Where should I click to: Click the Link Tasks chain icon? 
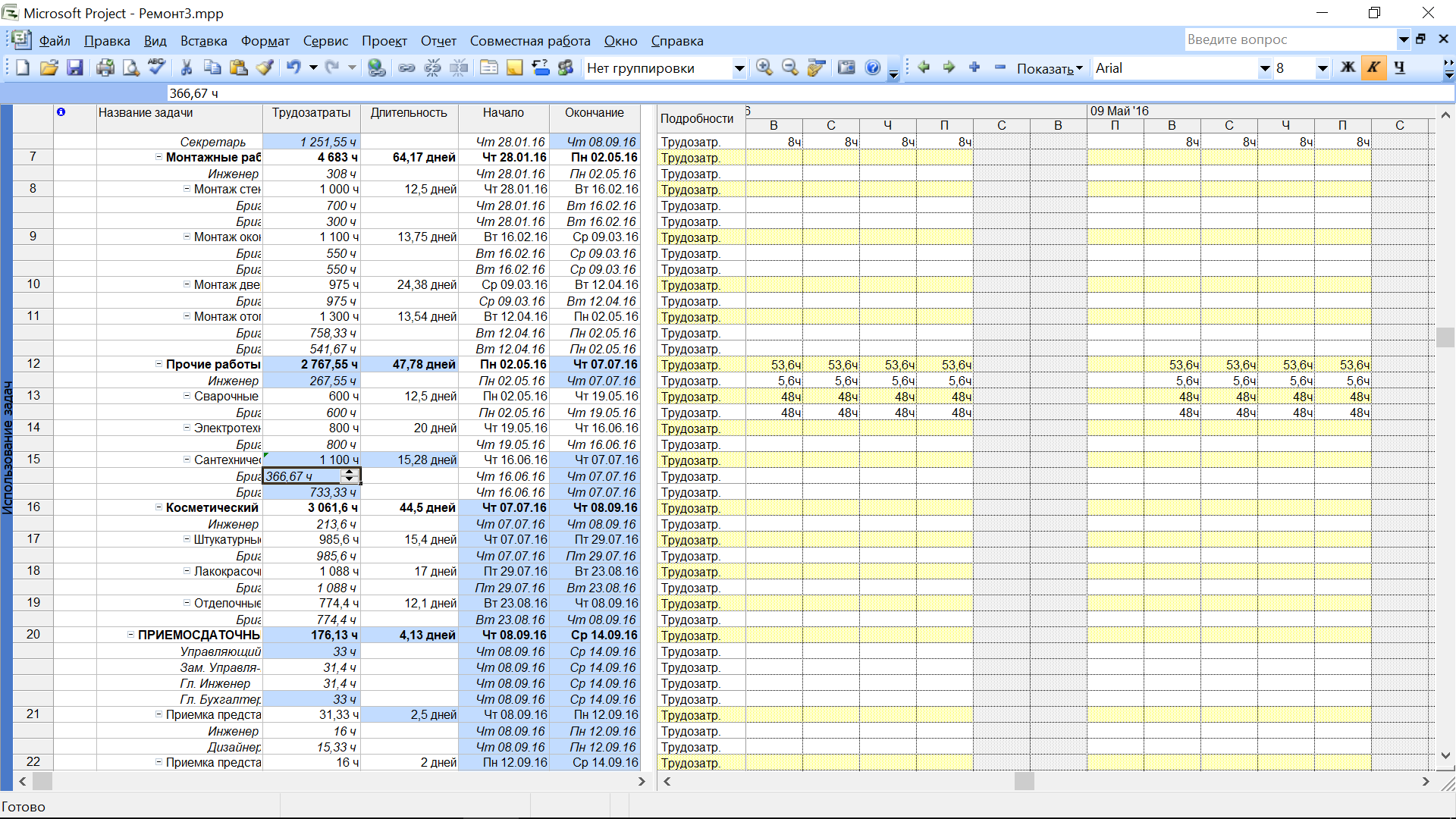(x=407, y=68)
